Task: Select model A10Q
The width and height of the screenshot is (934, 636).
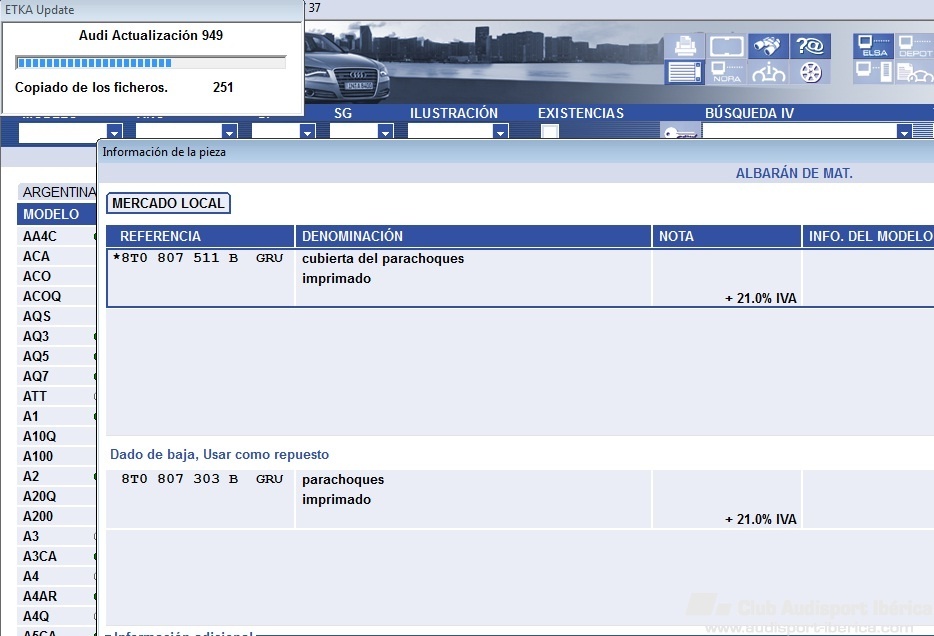Action: pyautogui.click(x=57, y=437)
